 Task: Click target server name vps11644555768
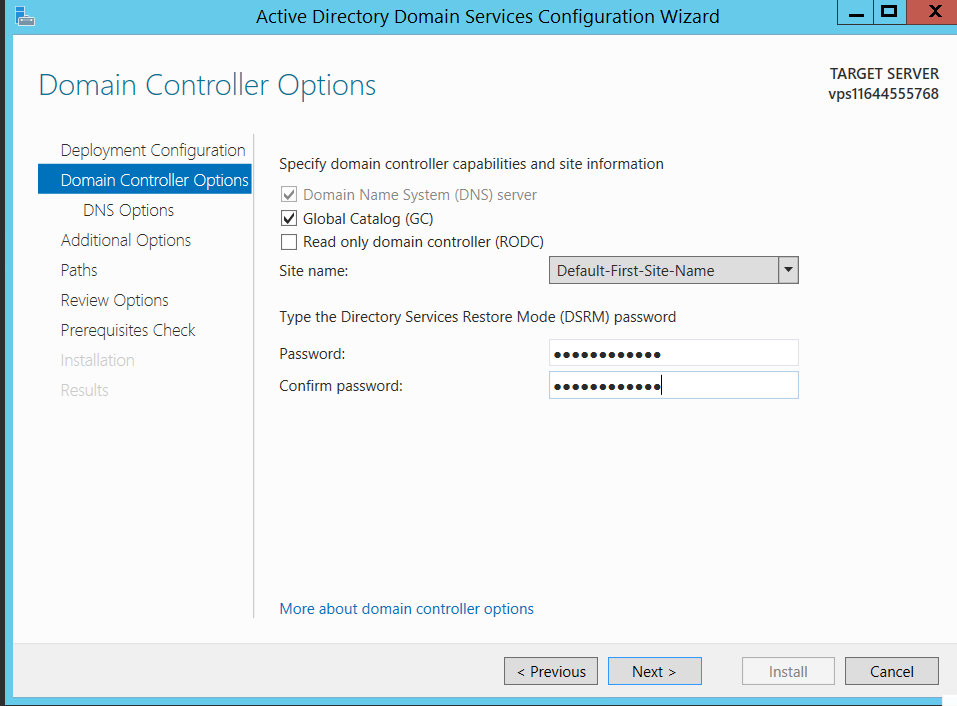point(883,94)
